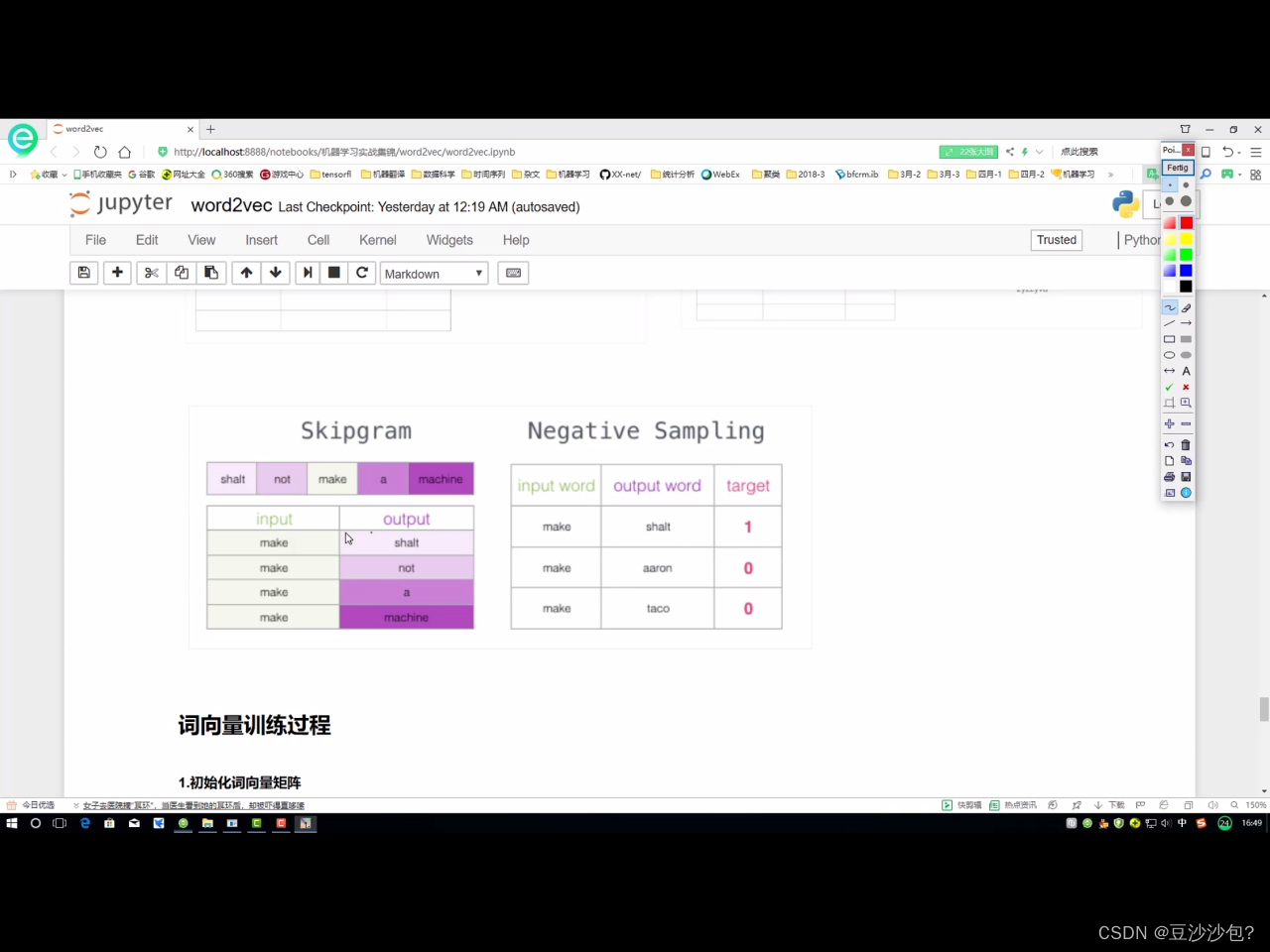Select the outlined rectangle tool
Image resolution: width=1270 pixels, height=952 pixels.
[x=1170, y=339]
